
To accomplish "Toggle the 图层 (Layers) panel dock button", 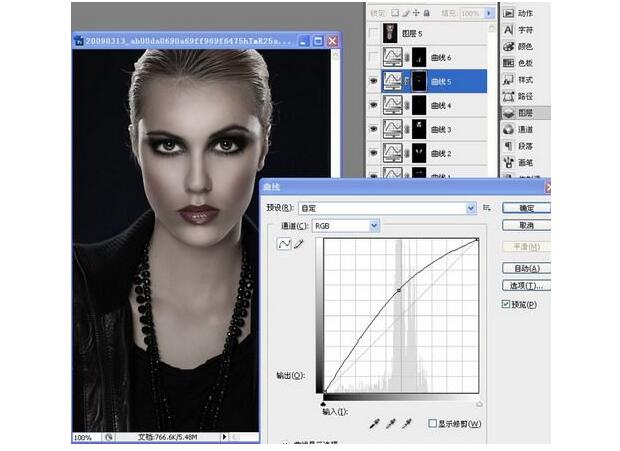I will point(525,113).
